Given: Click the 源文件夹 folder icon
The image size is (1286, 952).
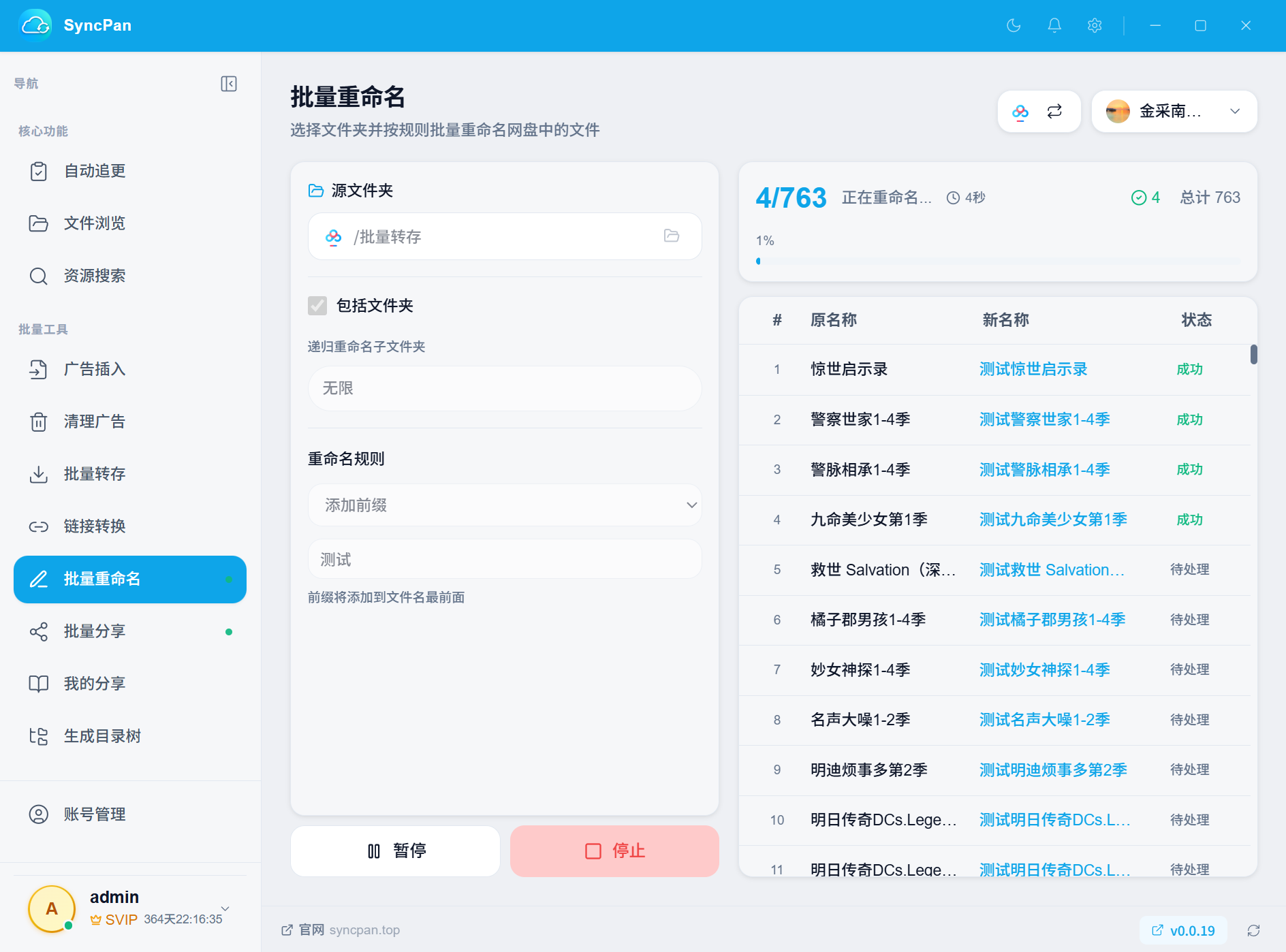Looking at the screenshot, I should (316, 191).
